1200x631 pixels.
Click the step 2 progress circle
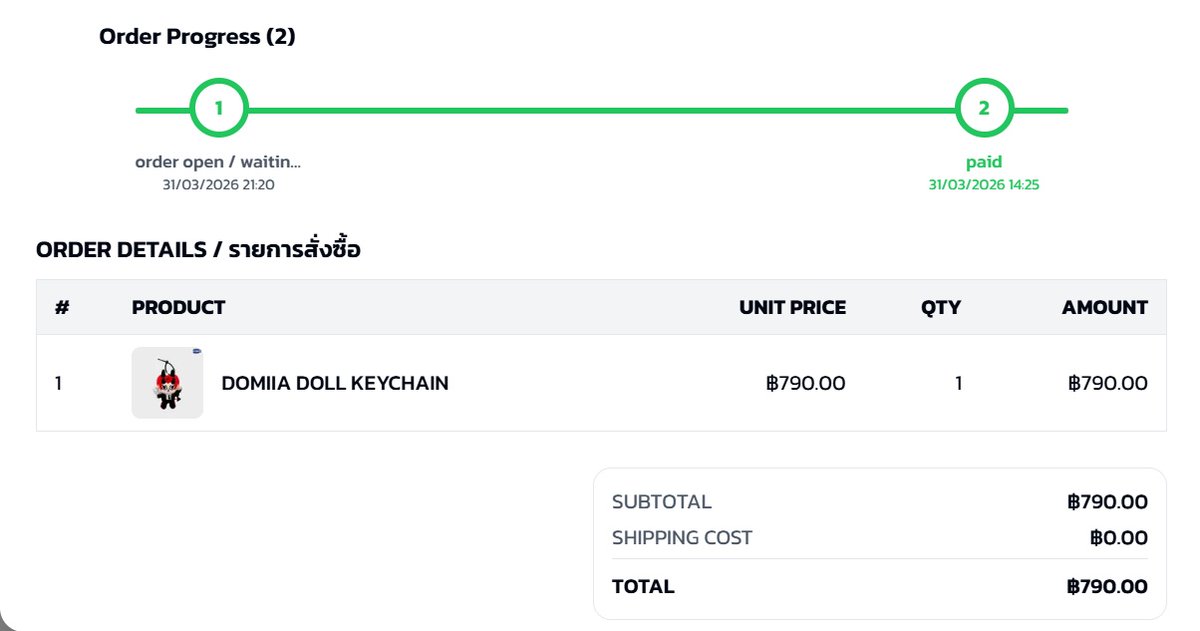click(984, 109)
